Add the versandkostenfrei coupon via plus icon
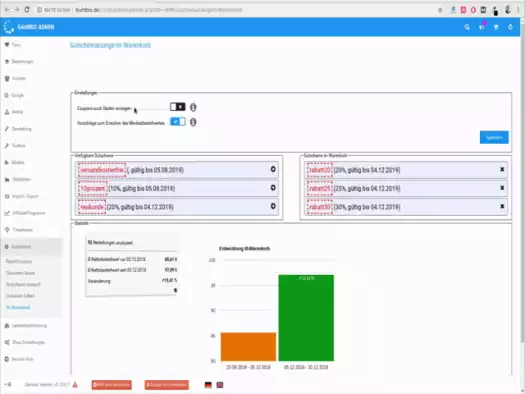 273,169
